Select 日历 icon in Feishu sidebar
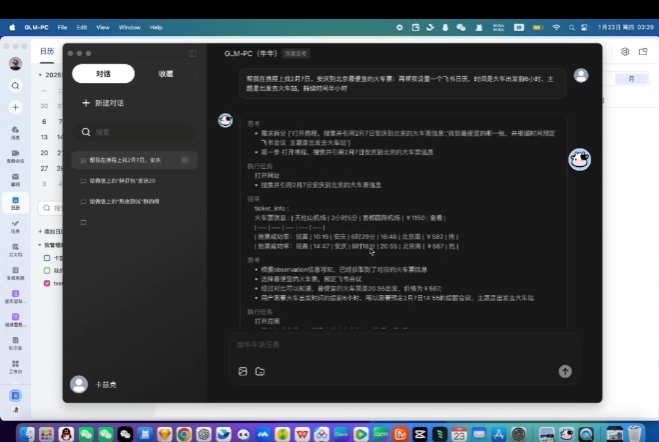This screenshot has width=659, height=442. point(16,203)
